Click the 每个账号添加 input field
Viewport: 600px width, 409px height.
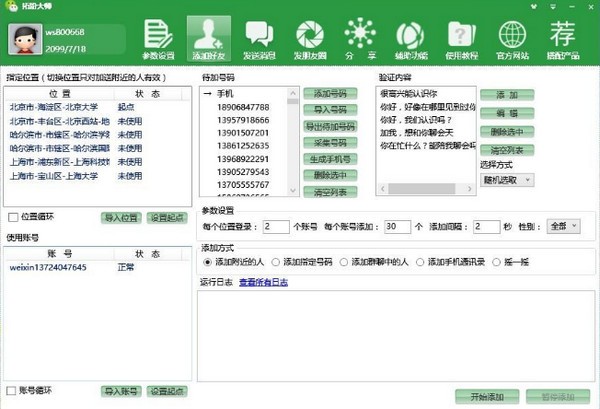pos(398,226)
